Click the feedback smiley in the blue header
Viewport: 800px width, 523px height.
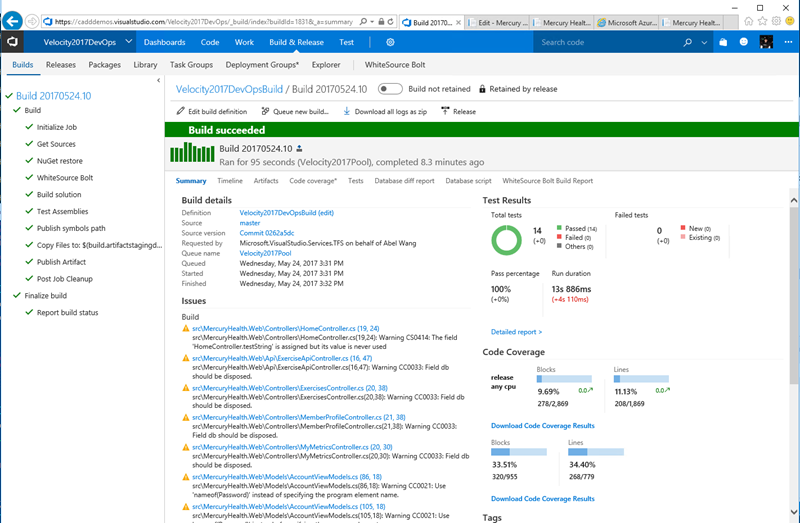click(743, 42)
